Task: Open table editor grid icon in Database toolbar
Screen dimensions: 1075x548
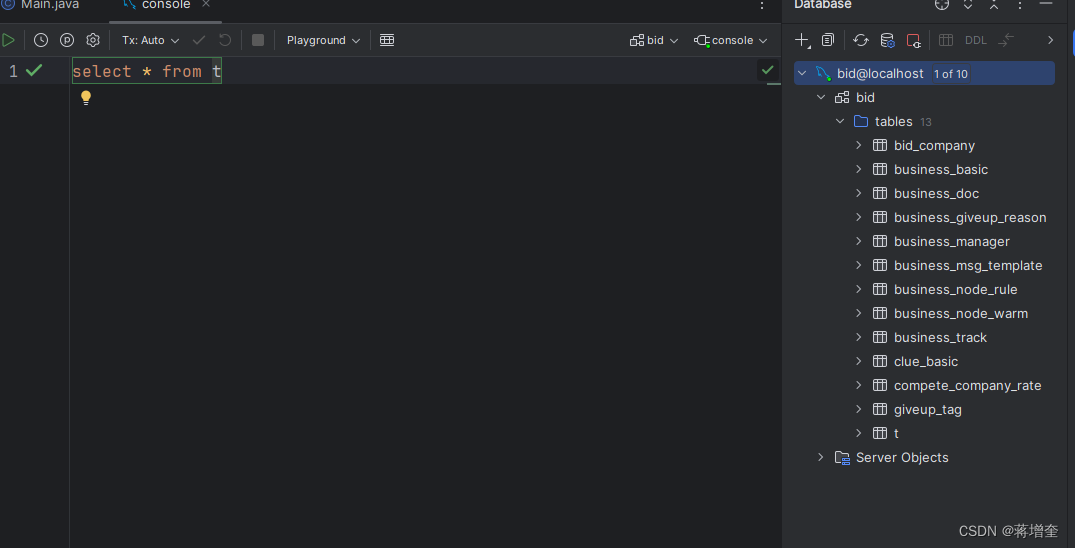Action: (x=946, y=40)
